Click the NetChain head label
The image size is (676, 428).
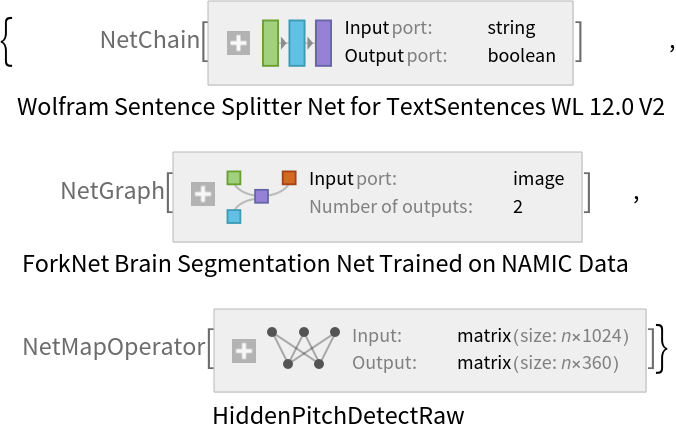click(149, 40)
